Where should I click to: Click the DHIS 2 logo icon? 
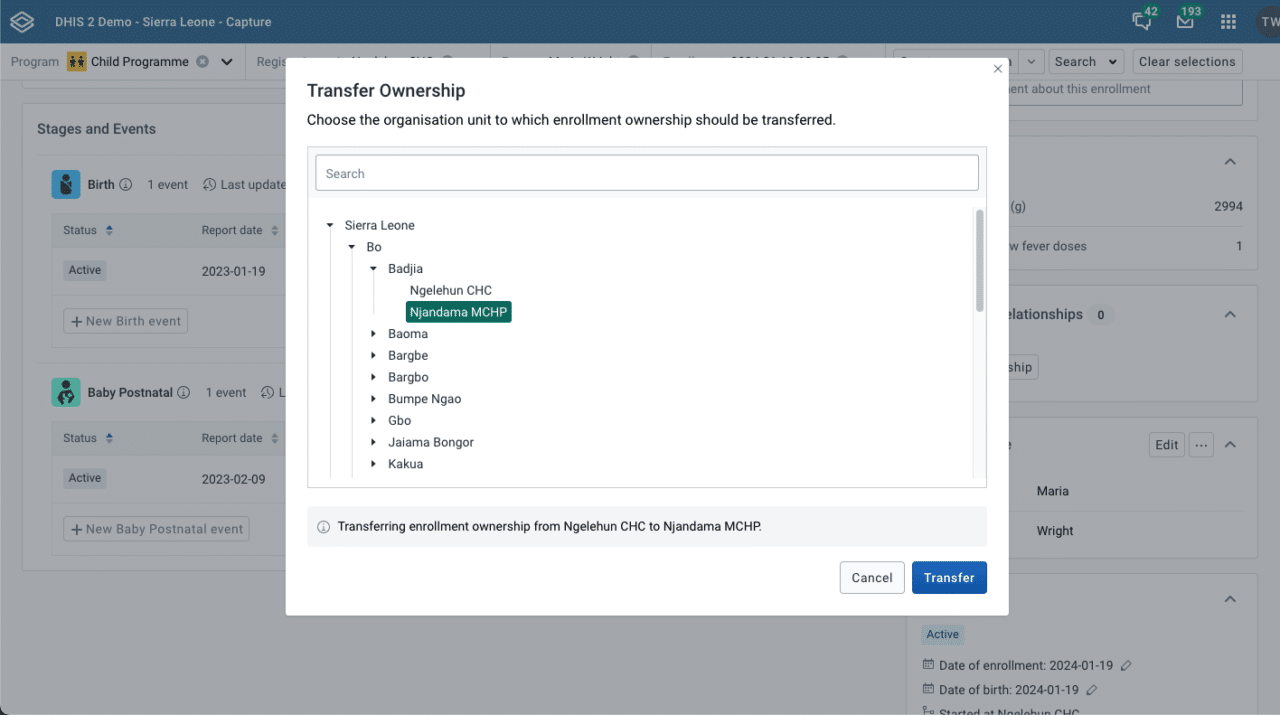pyautogui.click(x=21, y=21)
